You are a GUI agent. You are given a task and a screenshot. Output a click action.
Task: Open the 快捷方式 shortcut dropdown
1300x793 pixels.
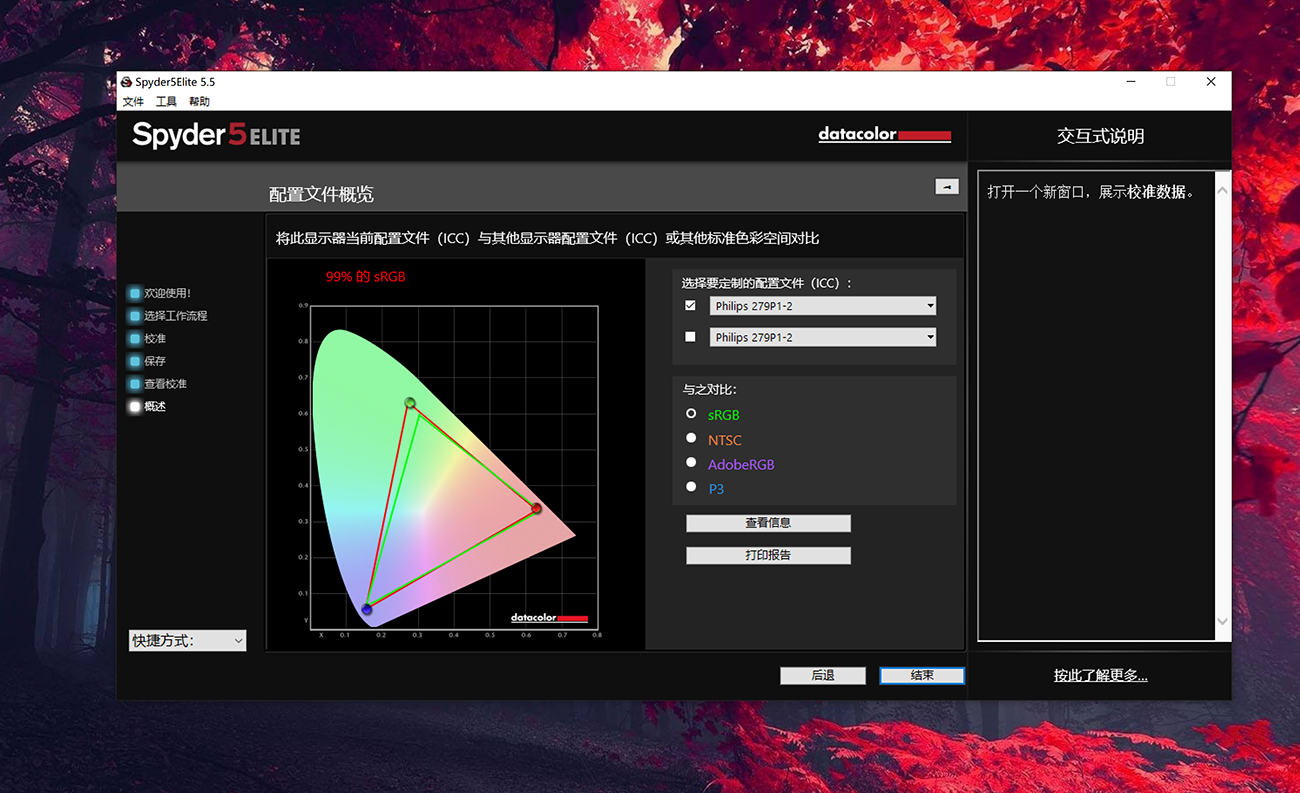pyautogui.click(x=188, y=641)
